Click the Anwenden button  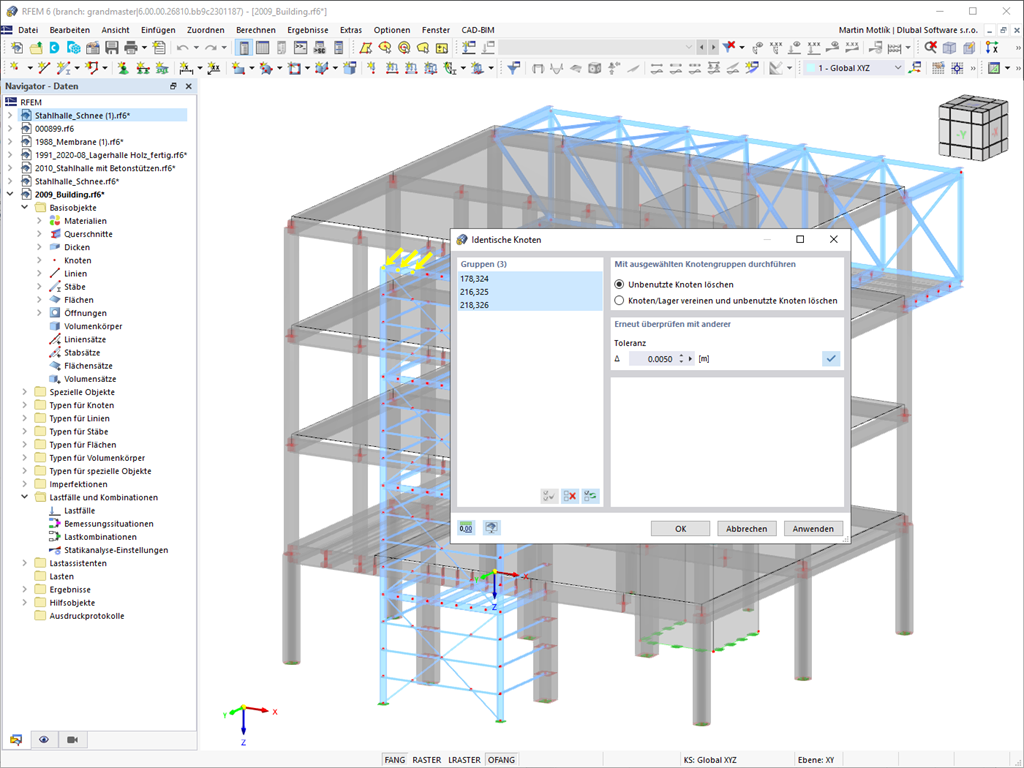[813, 528]
